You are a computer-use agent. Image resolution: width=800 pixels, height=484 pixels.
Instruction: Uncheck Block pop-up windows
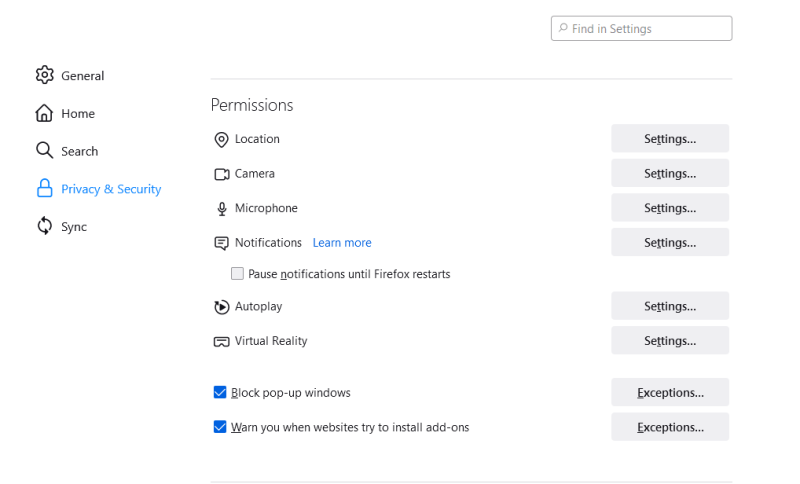click(220, 393)
